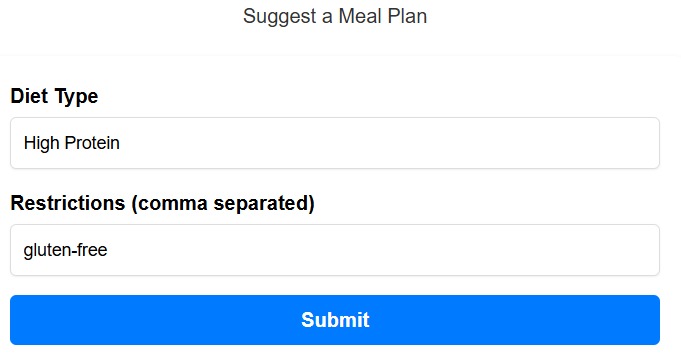The height and width of the screenshot is (364, 681).
Task: Click the words Meal Plan in the title
Action: tap(383, 17)
